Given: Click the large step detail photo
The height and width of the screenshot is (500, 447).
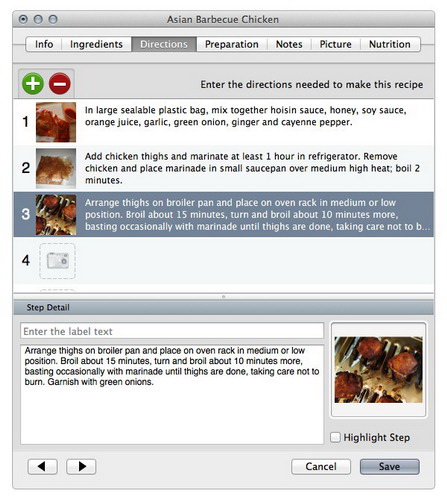Looking at the screenshot, I should pyautogui.click(x=378, y=369).
